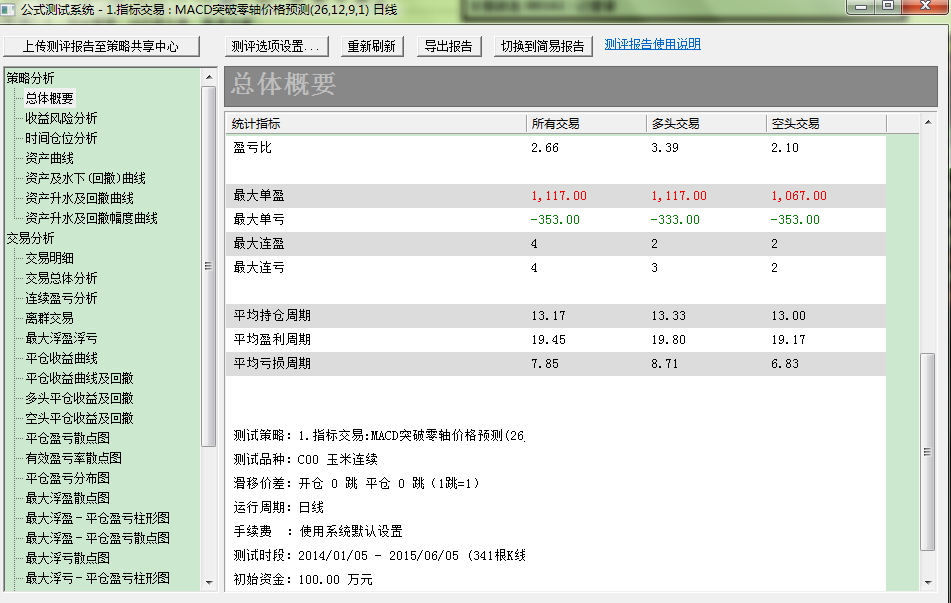Open 测评选项设置 options dialog
This screenshot has height=603, width=951.
275,46
